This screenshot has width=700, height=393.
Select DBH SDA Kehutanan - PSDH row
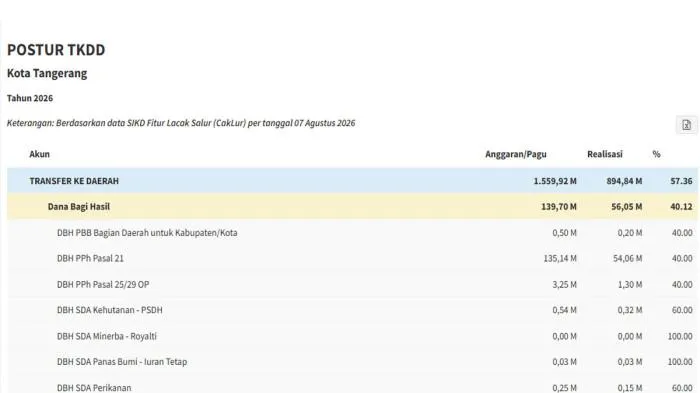352,310
